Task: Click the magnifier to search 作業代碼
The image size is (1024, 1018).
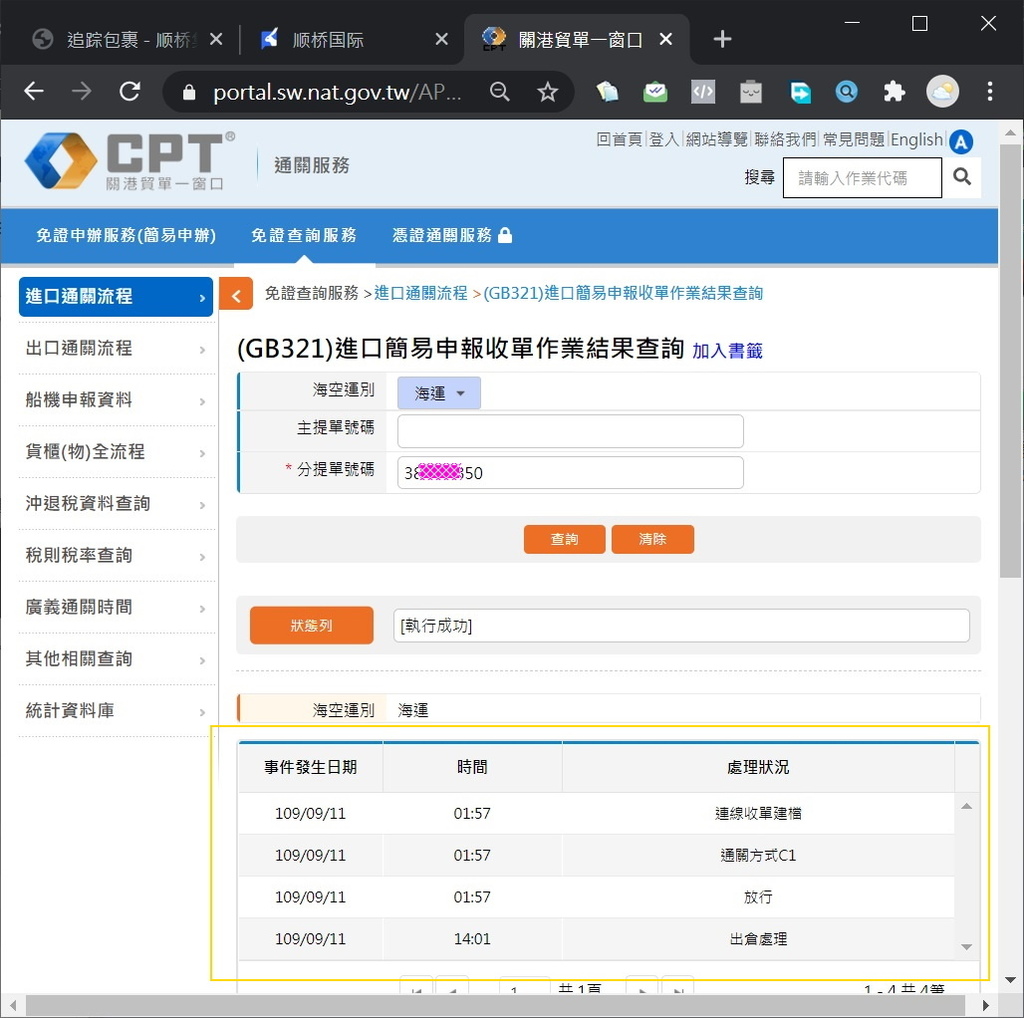Action: point(961,177)
